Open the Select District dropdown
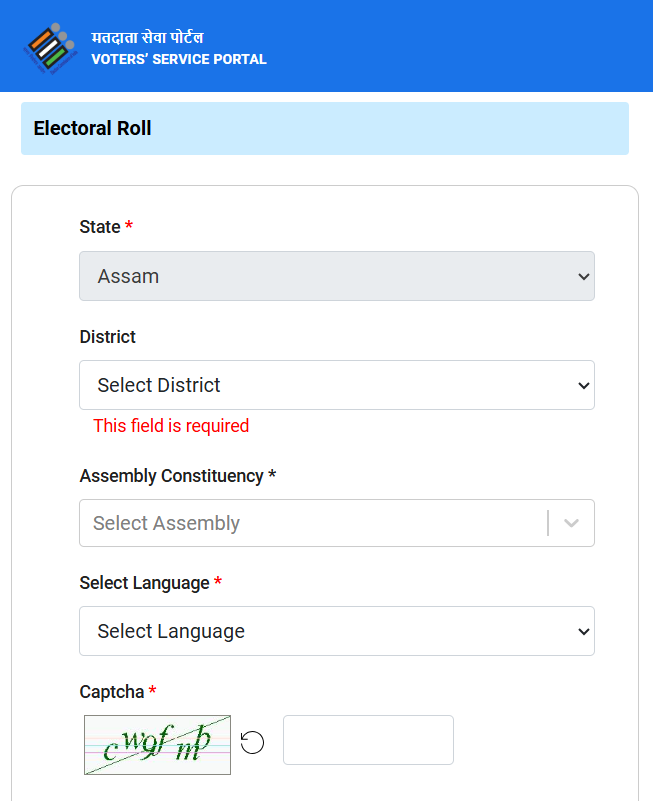The image size is (653, 801). click(337, 385)
